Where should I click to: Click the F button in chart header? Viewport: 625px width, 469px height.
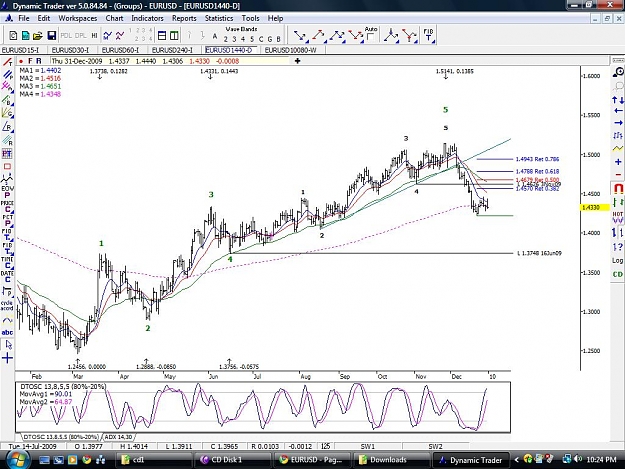30,61
